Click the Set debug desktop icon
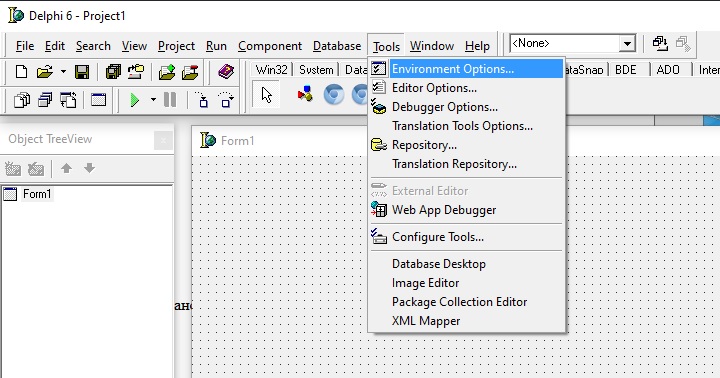 click(x=683, y=44)
